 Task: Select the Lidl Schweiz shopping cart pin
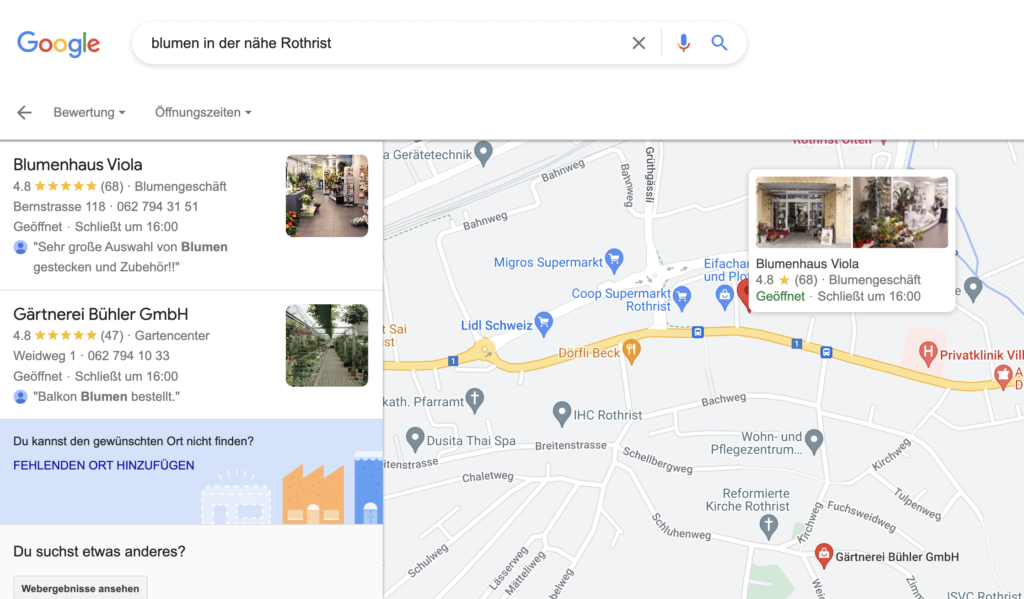543,323
